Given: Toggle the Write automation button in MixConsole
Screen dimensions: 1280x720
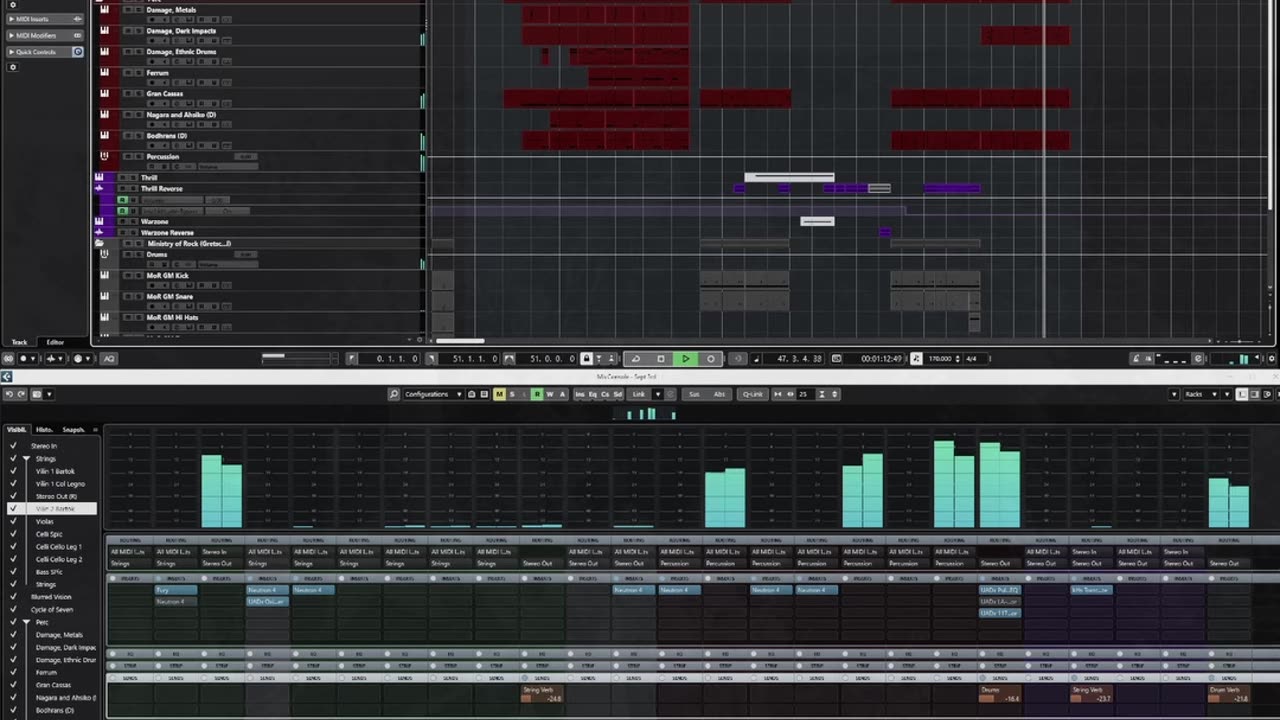Looking at the screenshot, I should pos(549,394).
